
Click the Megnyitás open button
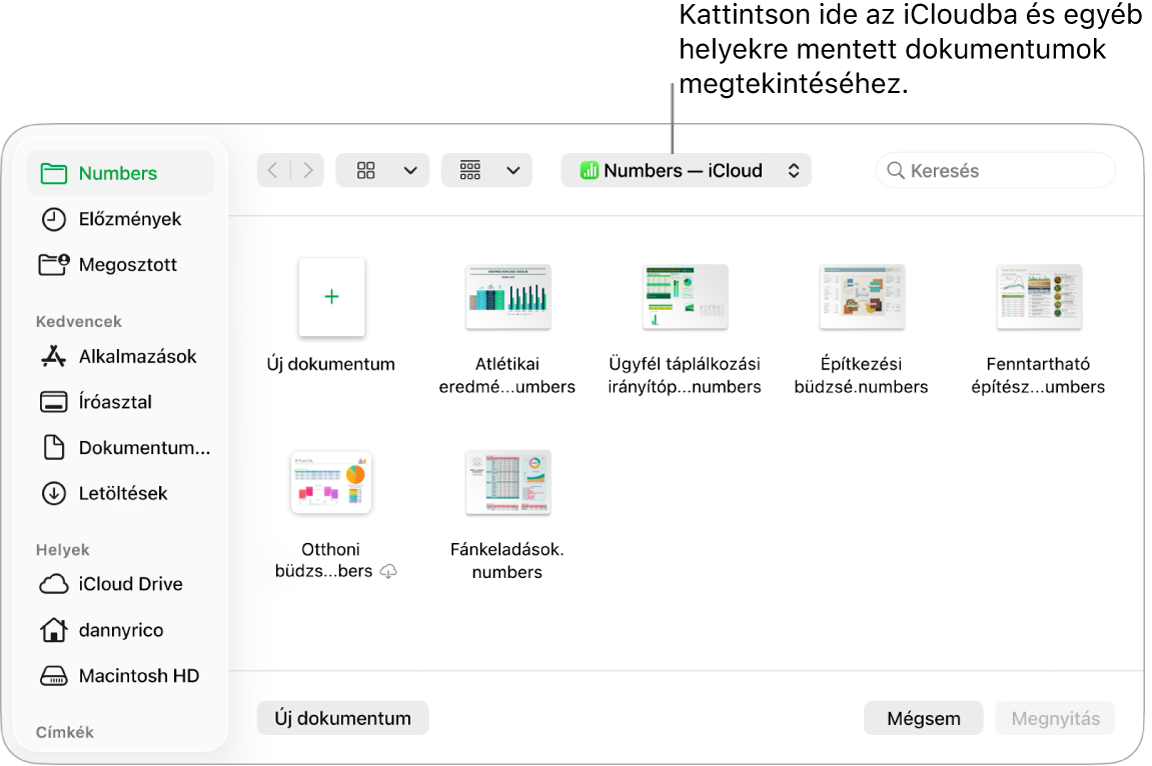coord(1056,718)
